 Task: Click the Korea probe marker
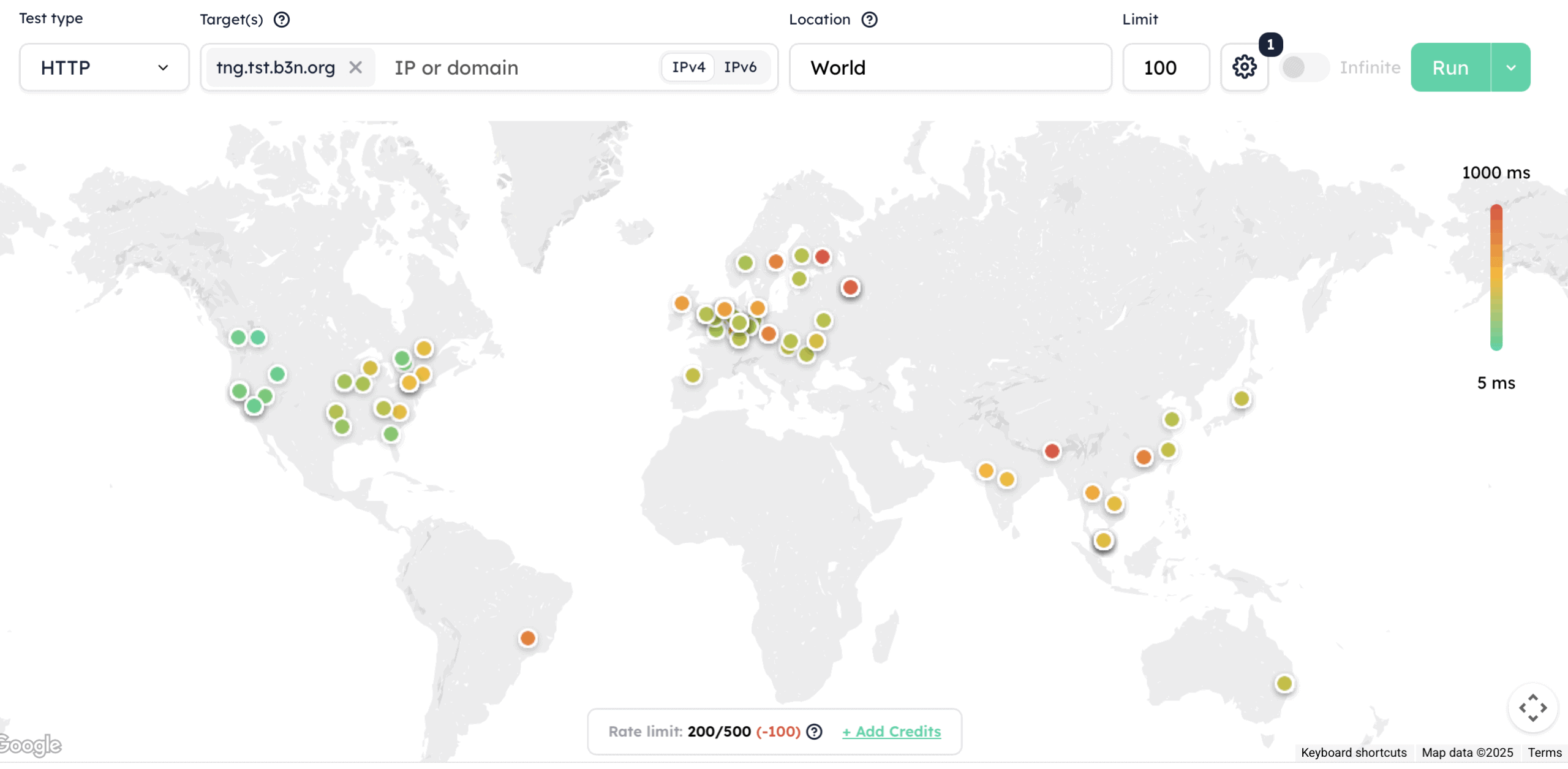pos(1172,419)
